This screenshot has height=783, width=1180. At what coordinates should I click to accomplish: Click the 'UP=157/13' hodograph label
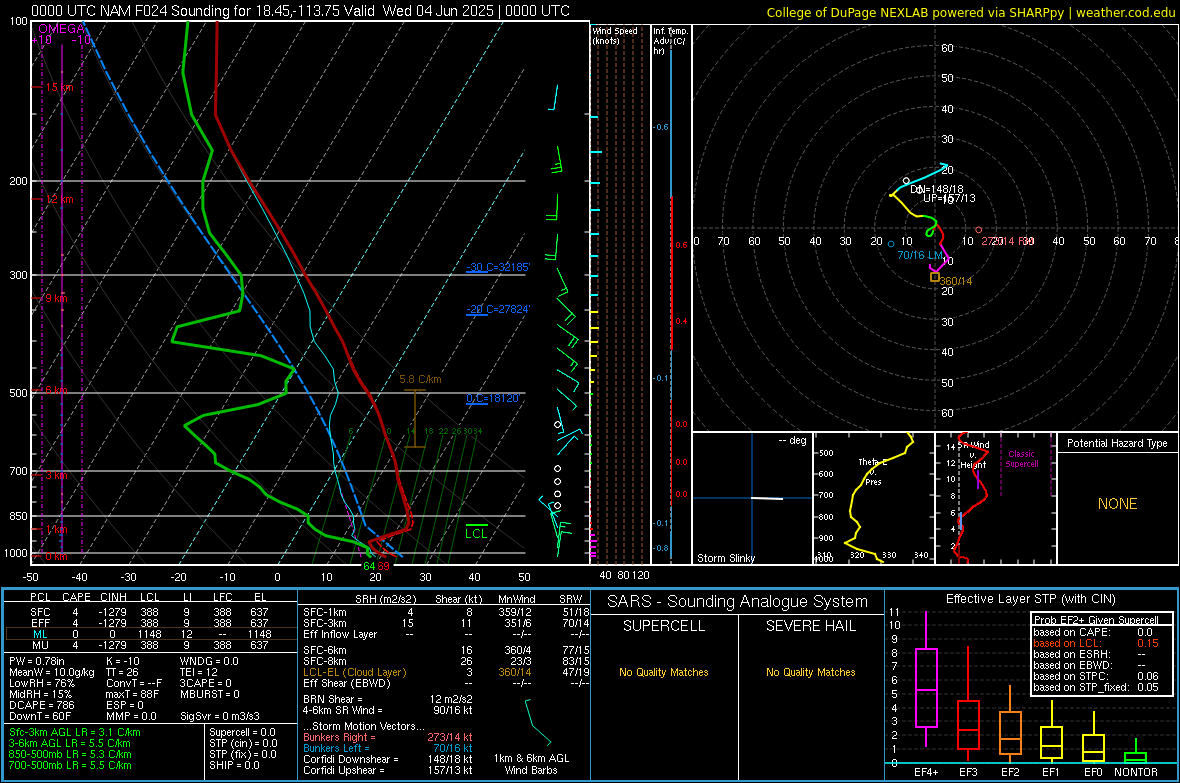(949, 198)
